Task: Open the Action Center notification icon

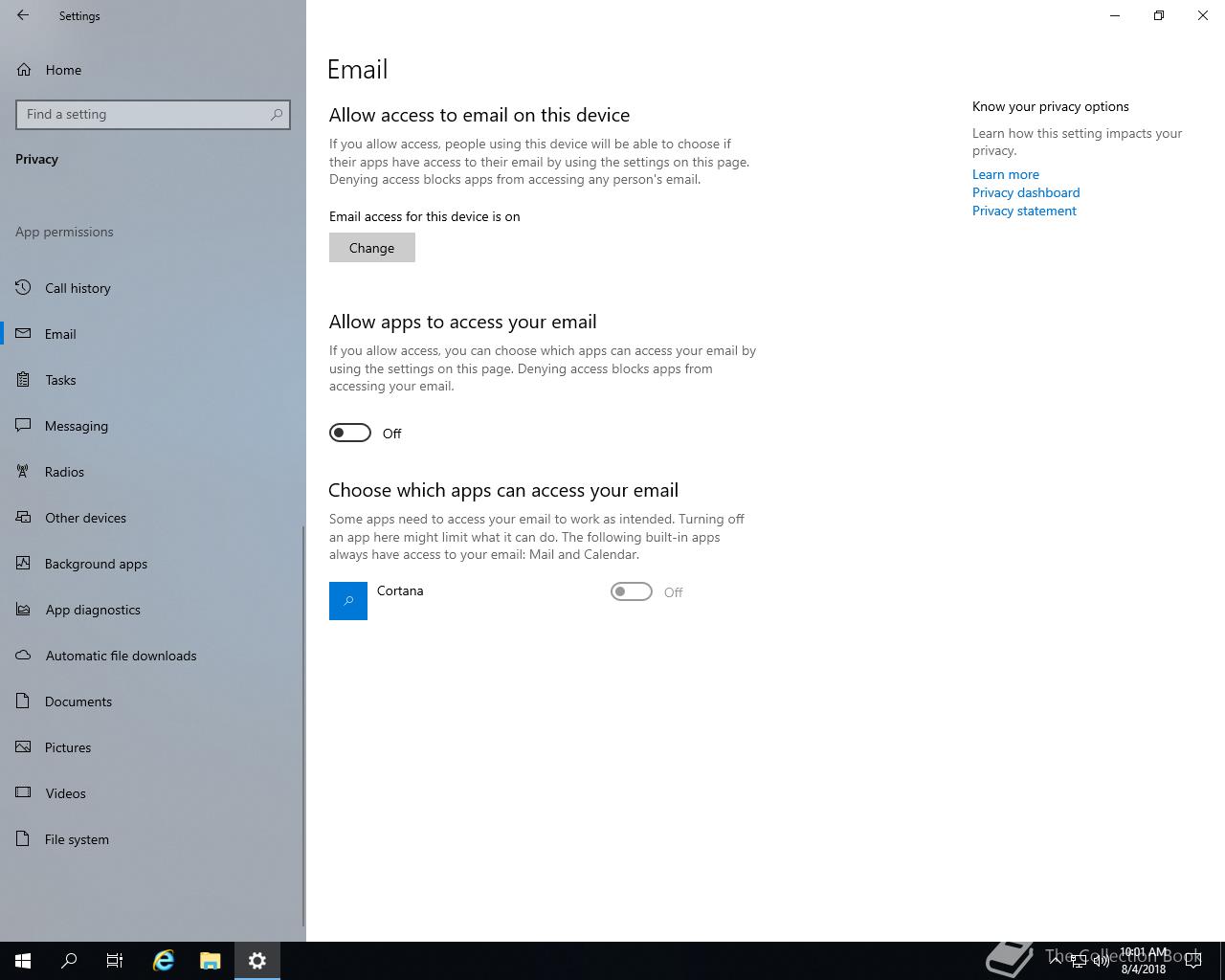Action: (x=1193, y=961)
